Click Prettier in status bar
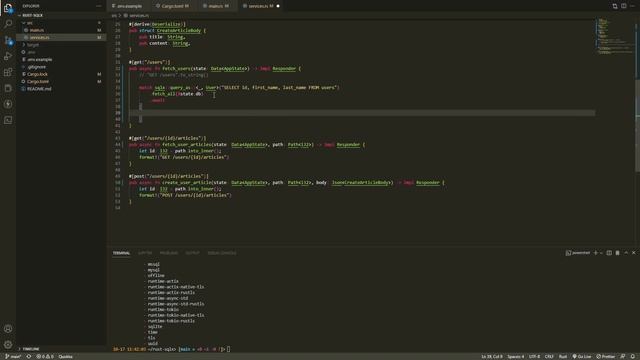 click(606, 357)
